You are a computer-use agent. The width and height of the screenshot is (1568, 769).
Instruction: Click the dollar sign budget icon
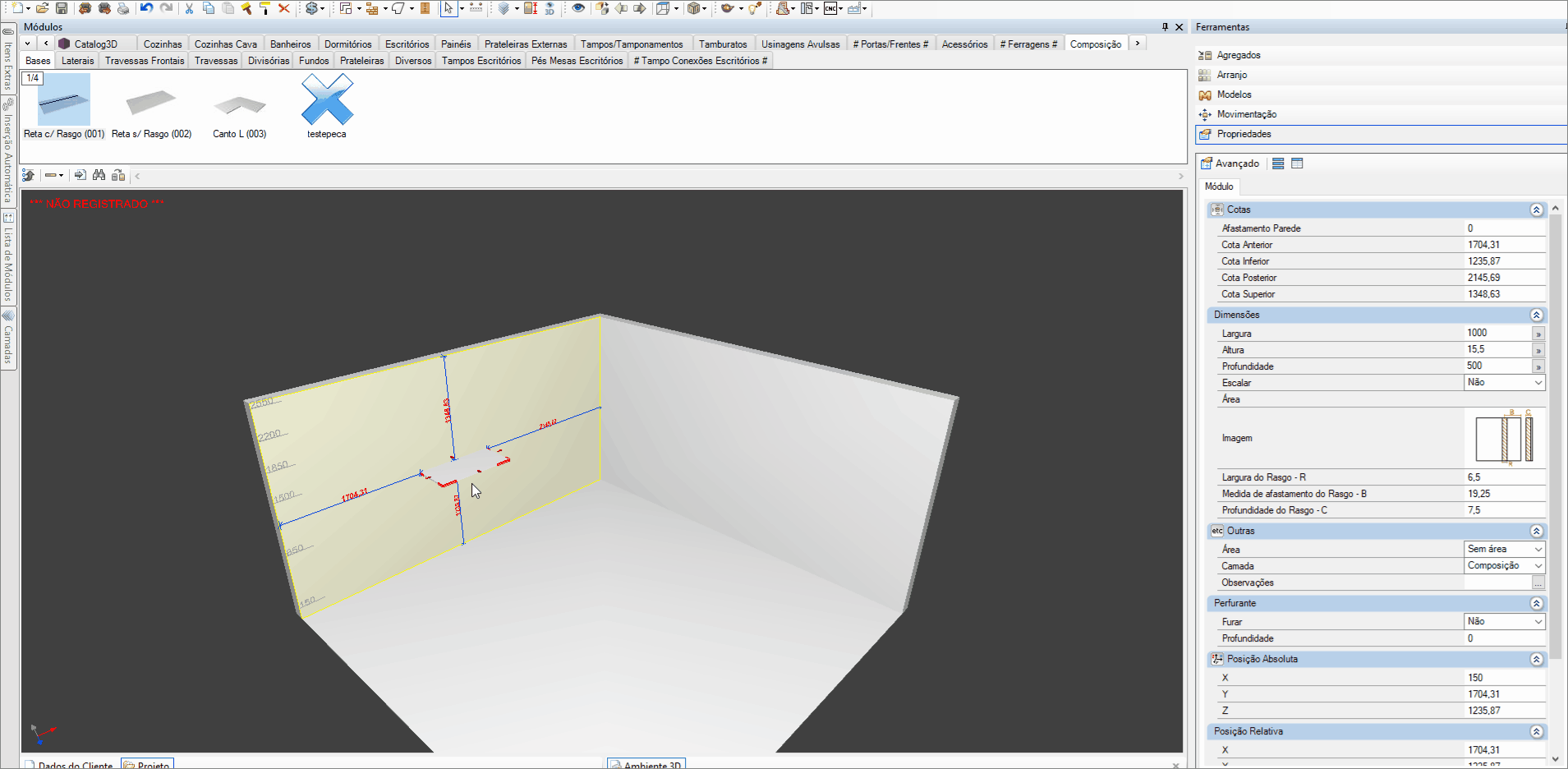pos(311,8)
